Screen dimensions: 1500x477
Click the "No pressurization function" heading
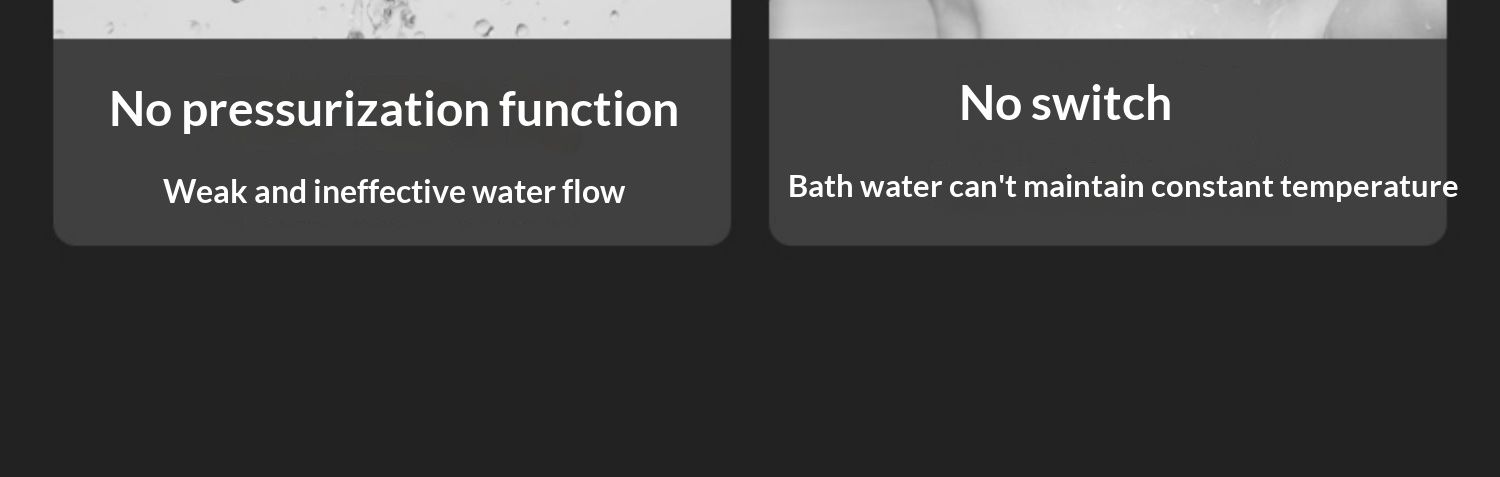click(393, 109)
